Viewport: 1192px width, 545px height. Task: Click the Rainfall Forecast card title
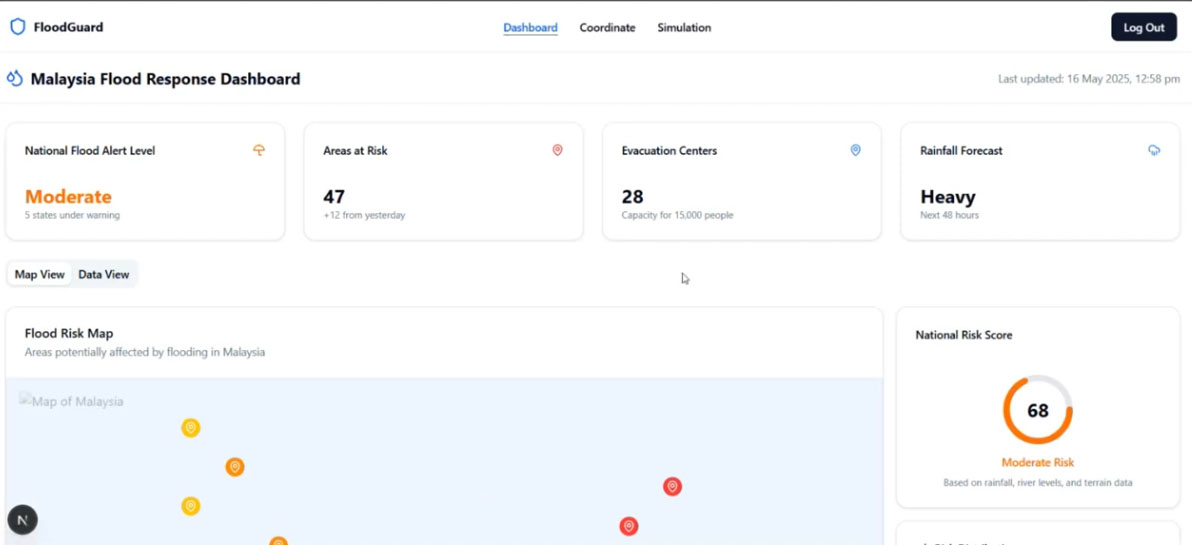[x=961, y=151]
